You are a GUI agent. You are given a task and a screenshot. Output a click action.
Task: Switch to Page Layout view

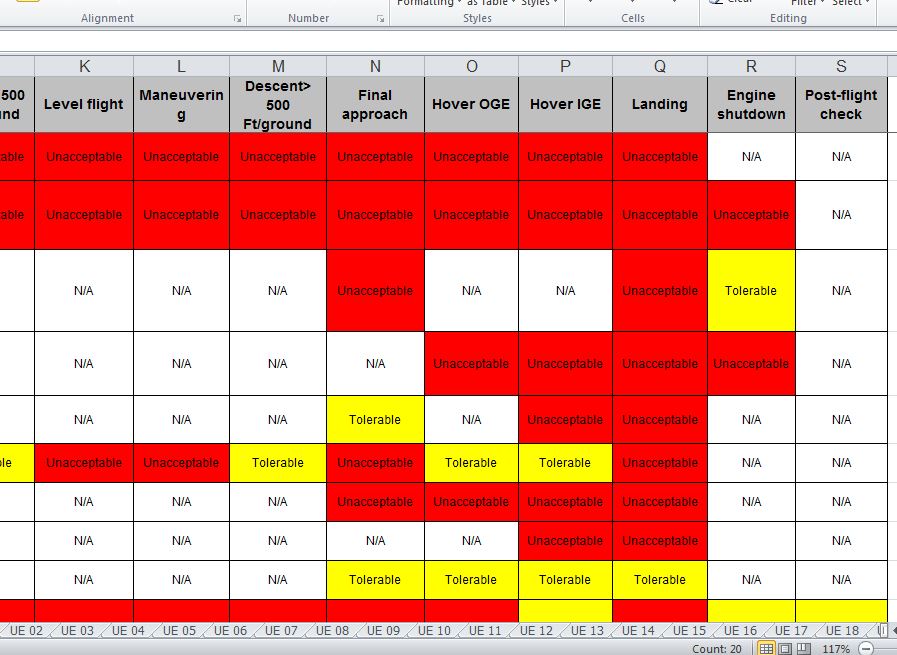784,648
